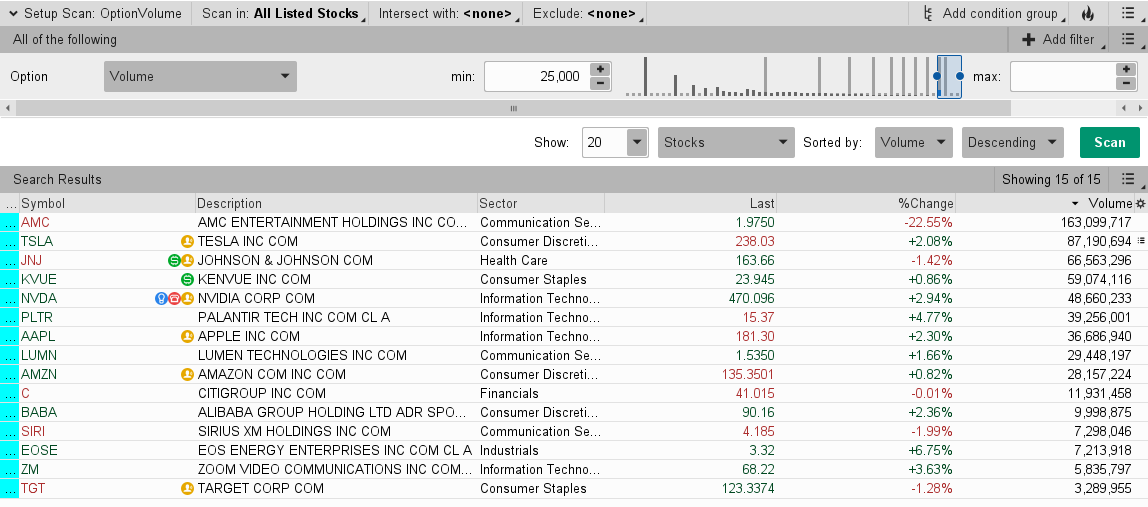
Task: Click ZM last price 68.22
Action: (x=758, y=470)
